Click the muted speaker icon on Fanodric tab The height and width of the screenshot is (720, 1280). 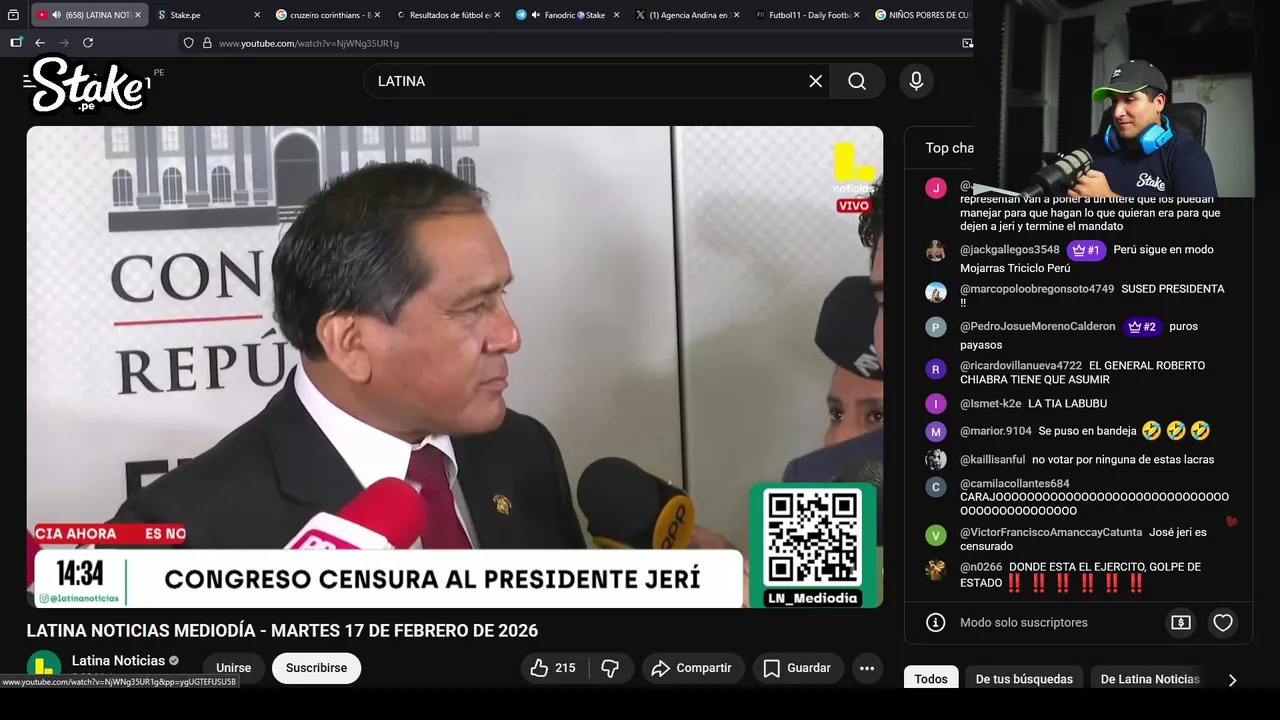coord(536,15)
